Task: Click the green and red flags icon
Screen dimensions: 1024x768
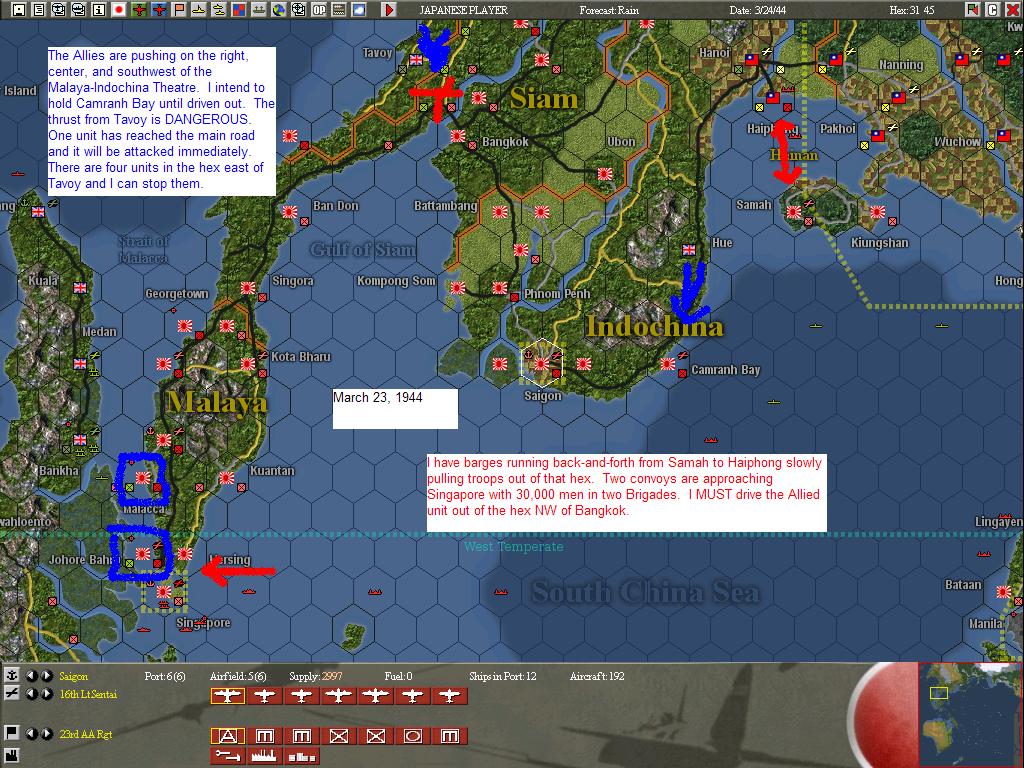Action: pos(973,10)
